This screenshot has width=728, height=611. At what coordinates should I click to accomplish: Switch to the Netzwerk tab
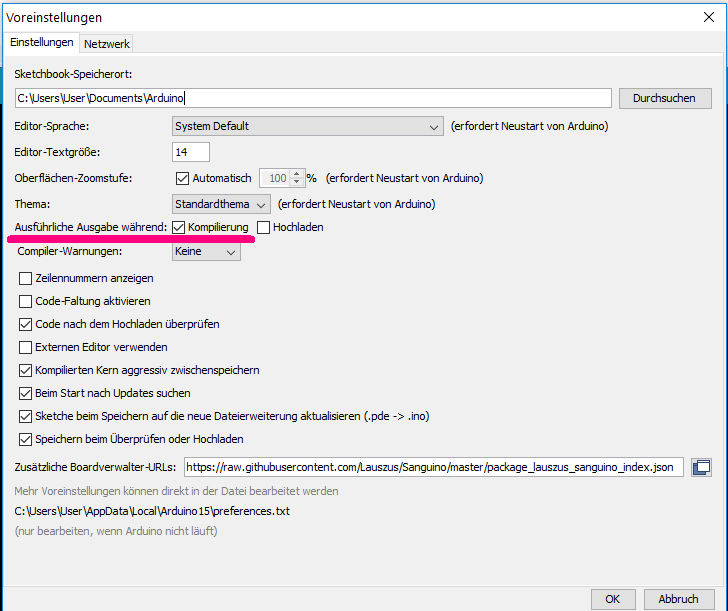[x=107, y=44]
